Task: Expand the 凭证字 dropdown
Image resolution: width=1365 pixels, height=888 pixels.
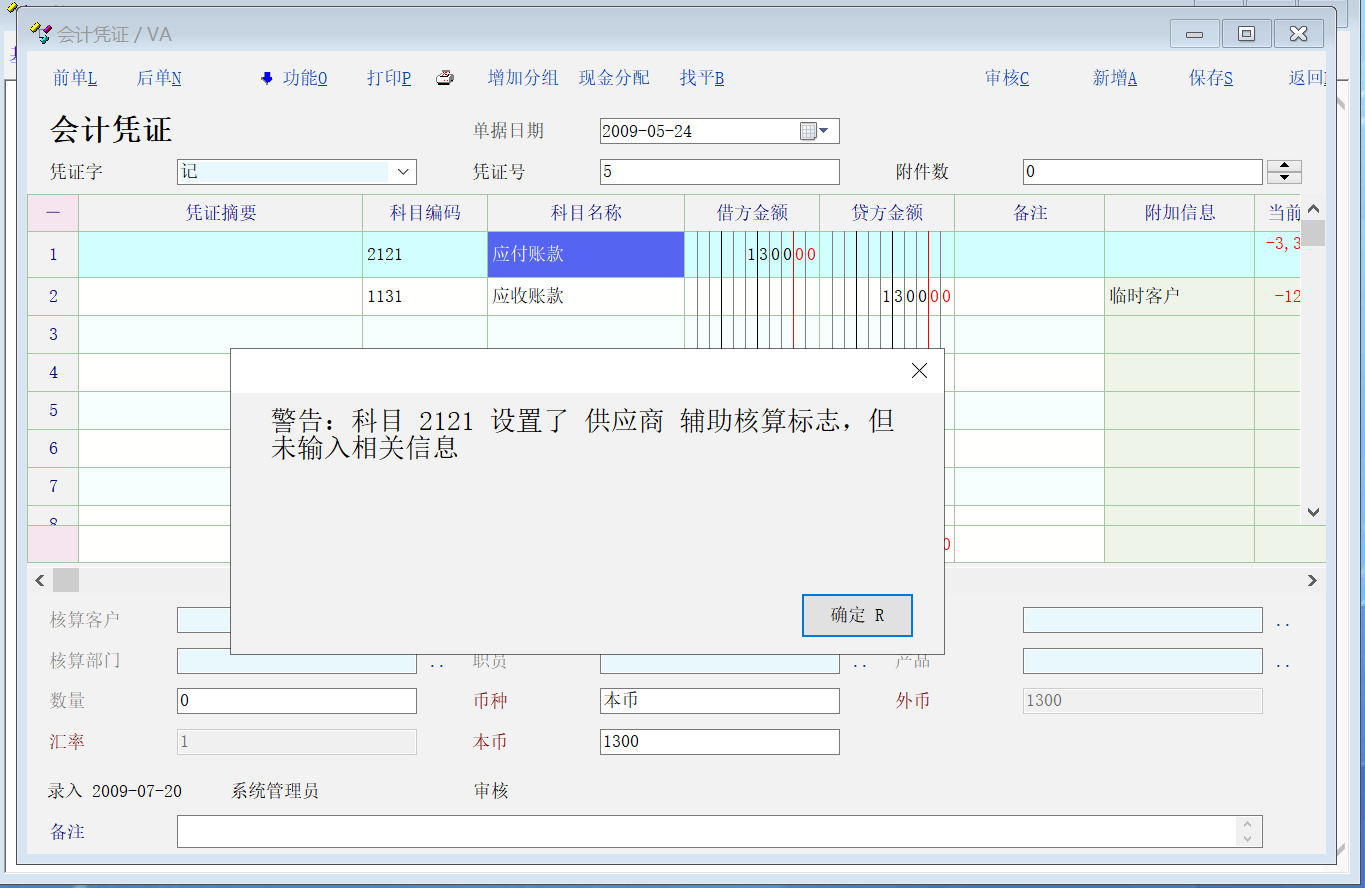Action: click(403, 172)
